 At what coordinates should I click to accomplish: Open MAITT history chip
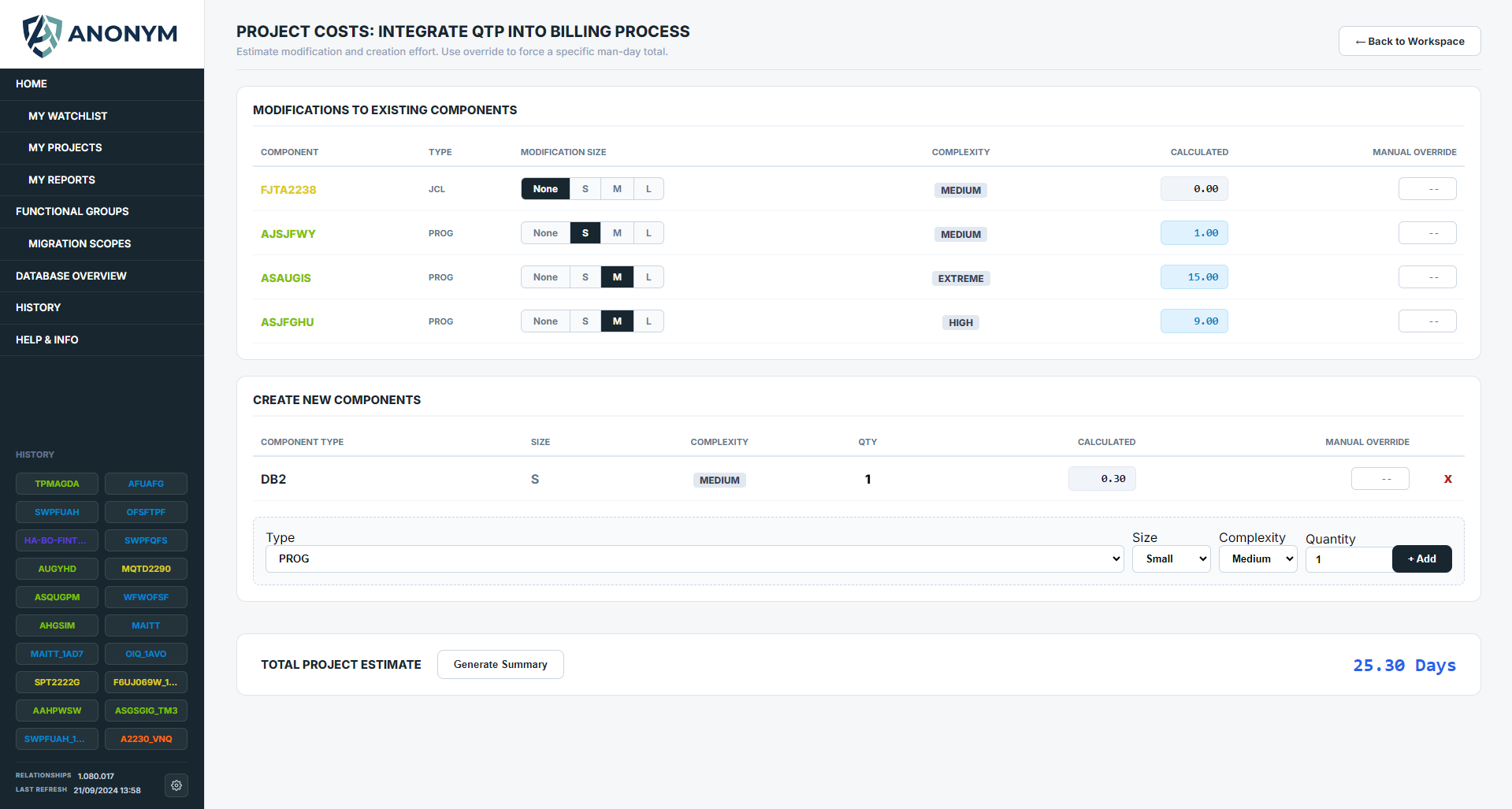pos(146,625)
